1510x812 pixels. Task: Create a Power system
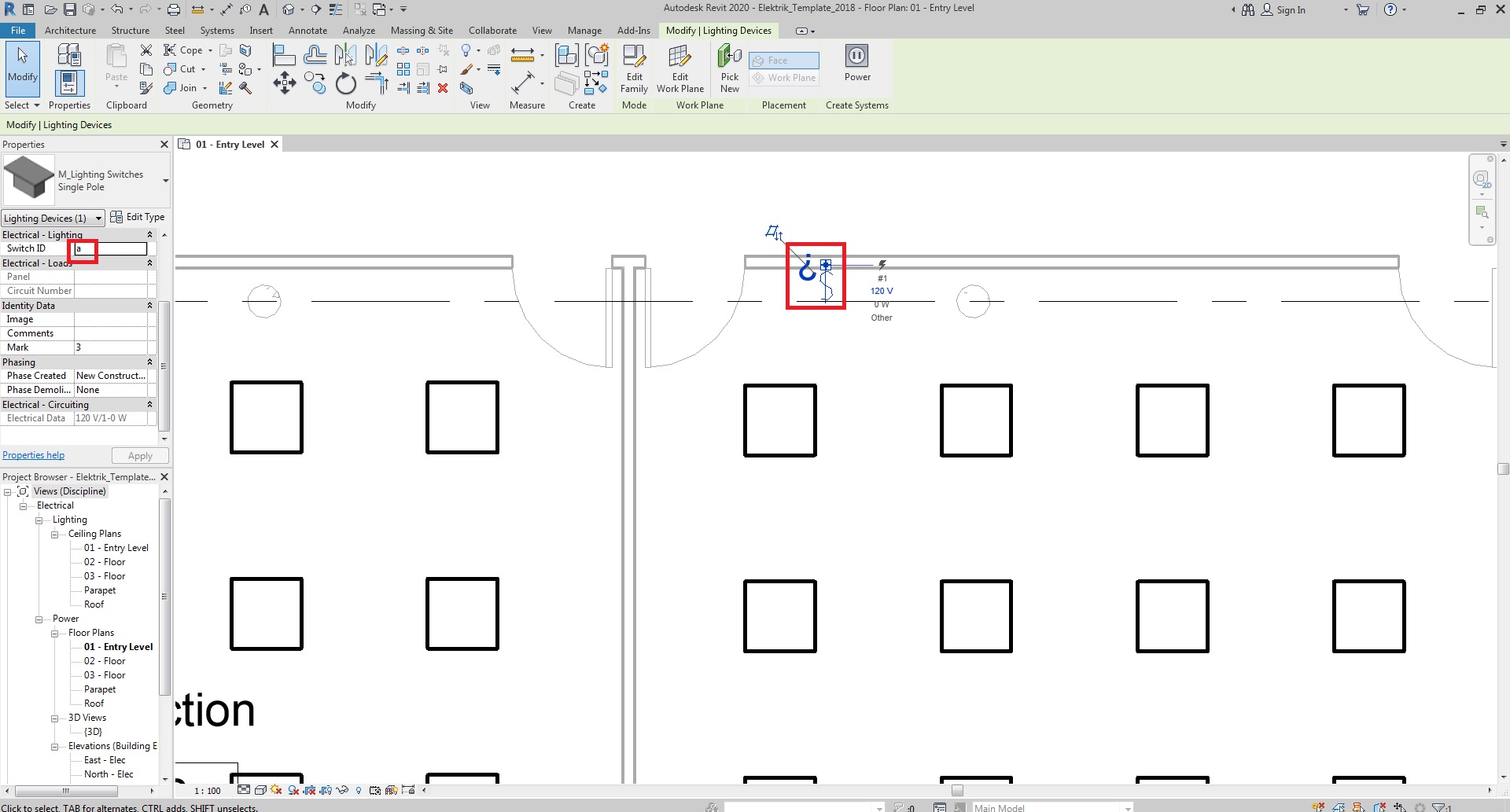pyautogui.click(x=857, y=63)
